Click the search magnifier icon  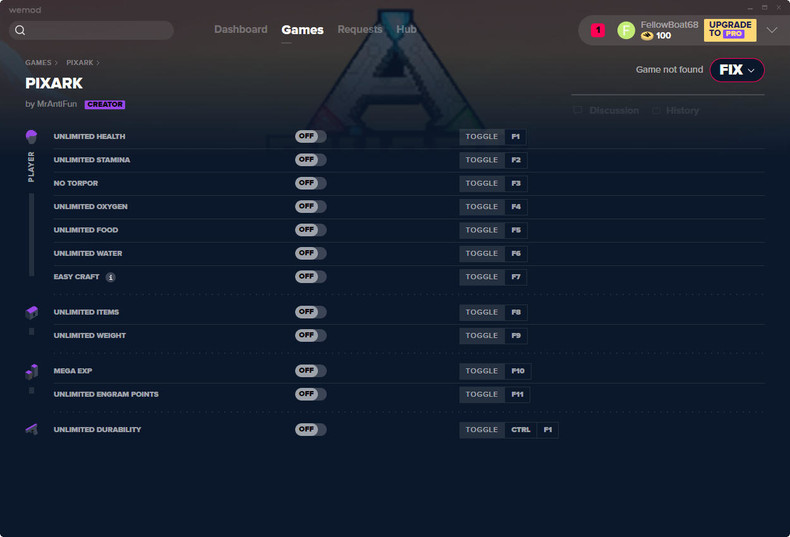[20, 30]
